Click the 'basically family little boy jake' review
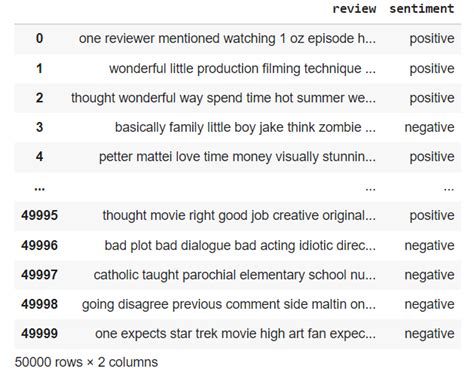Viewport: 474px width, 378px height. pos(245,127)
